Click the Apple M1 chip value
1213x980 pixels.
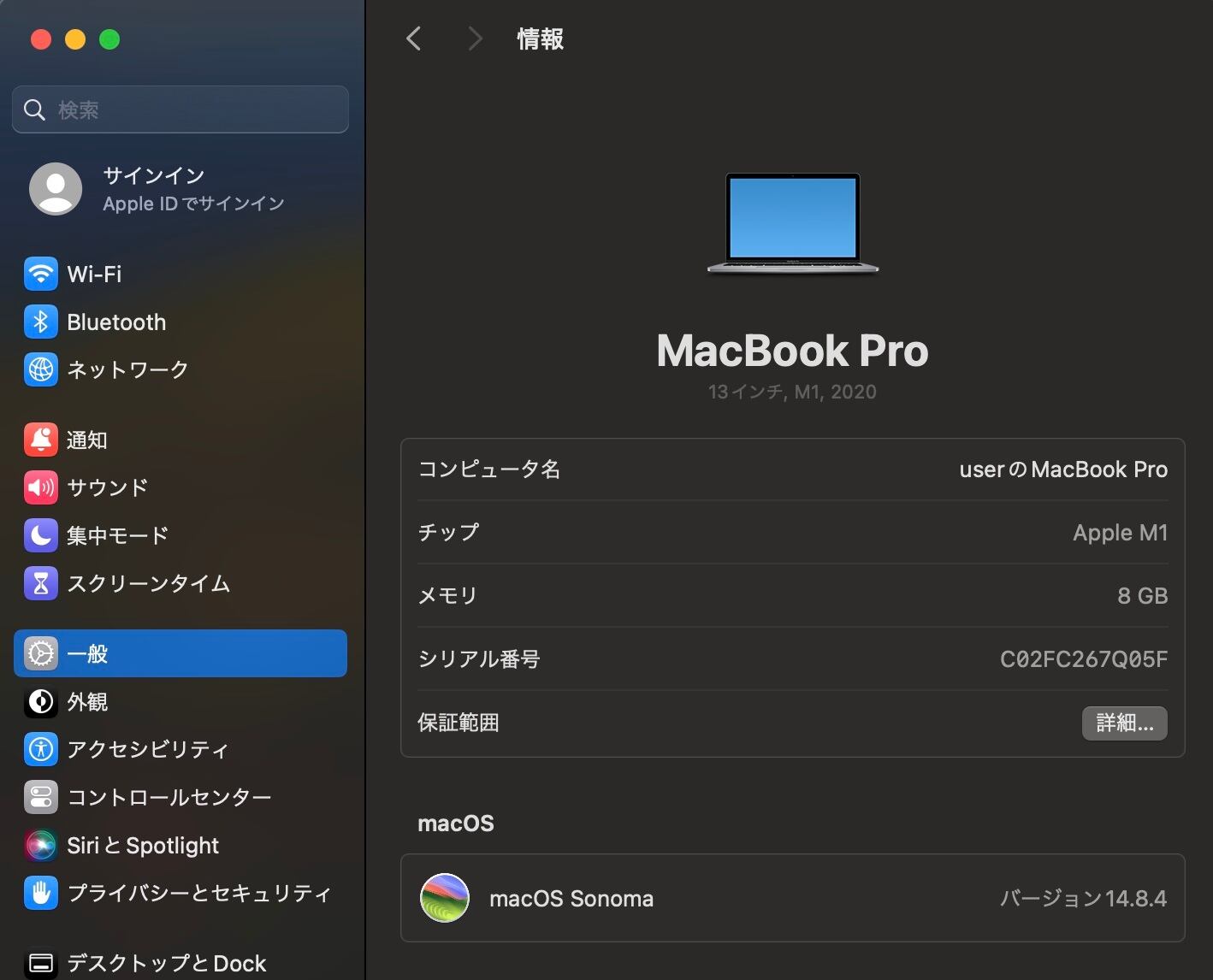[1121, 533]
